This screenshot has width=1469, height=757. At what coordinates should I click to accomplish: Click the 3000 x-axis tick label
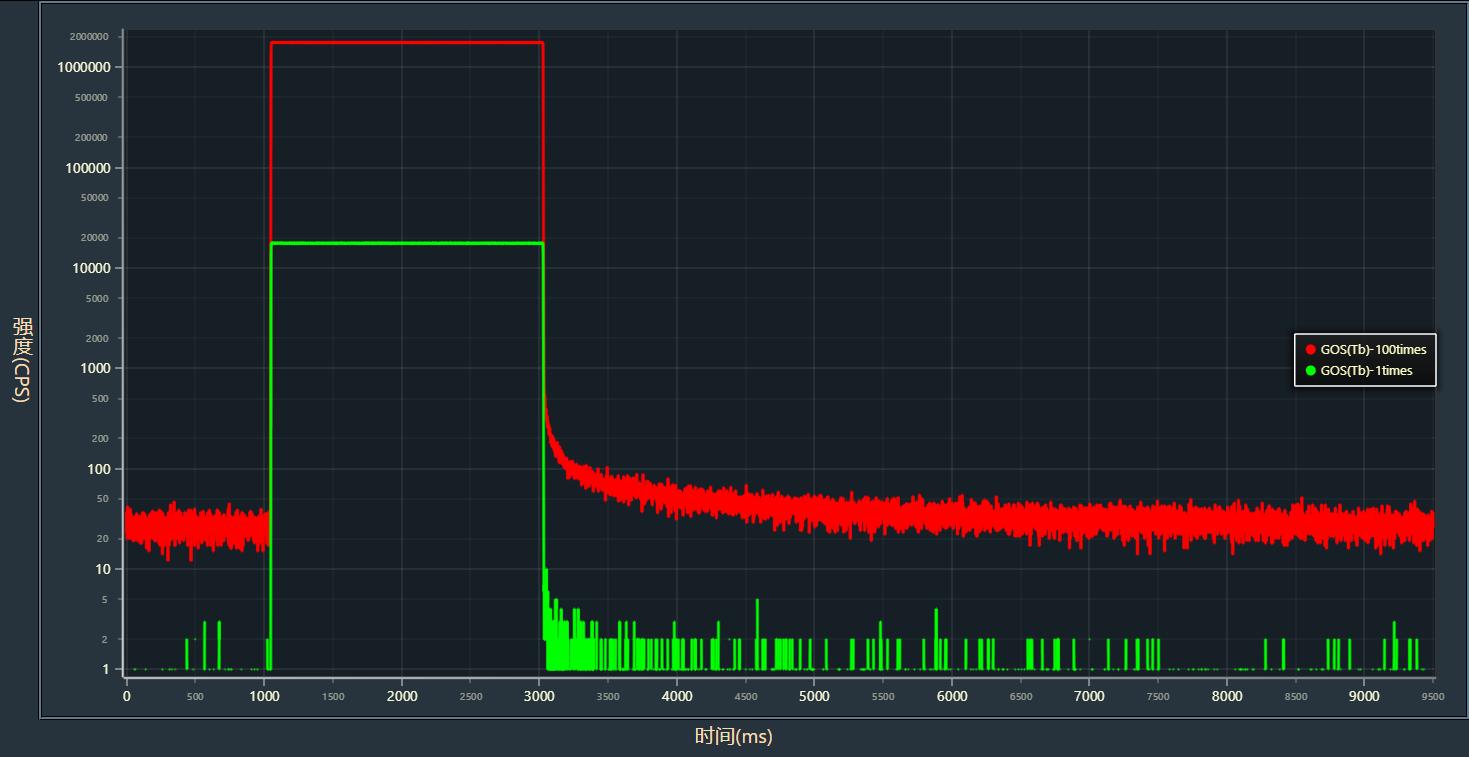tap(539, 696)
